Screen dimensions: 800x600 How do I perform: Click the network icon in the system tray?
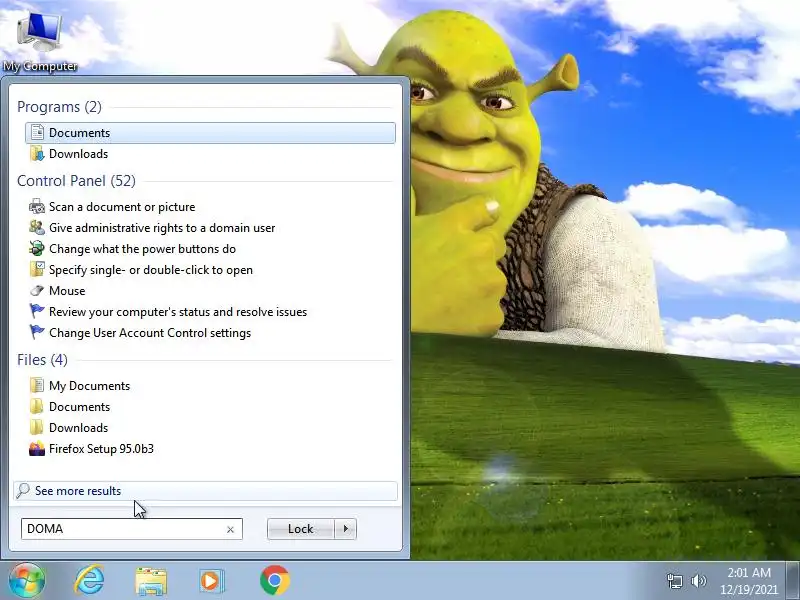[674, 581]
